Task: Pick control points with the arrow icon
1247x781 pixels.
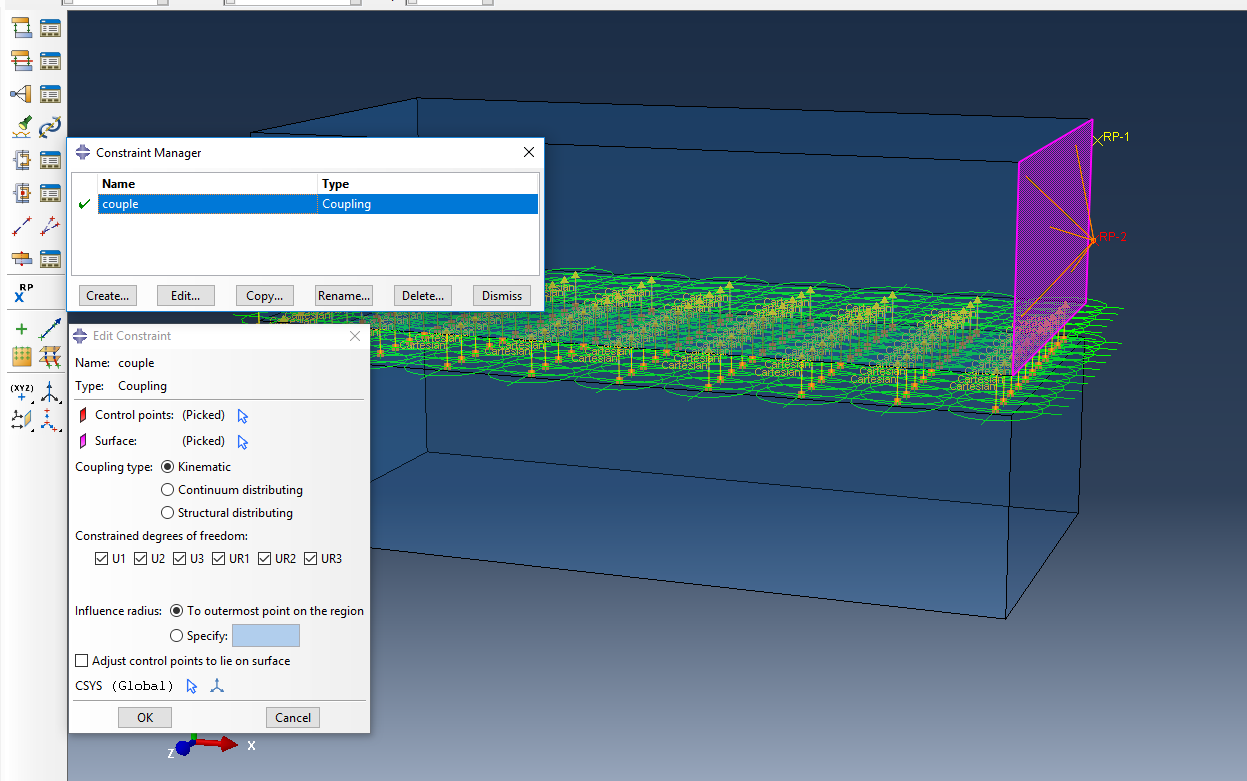Action: coord(242,416)
